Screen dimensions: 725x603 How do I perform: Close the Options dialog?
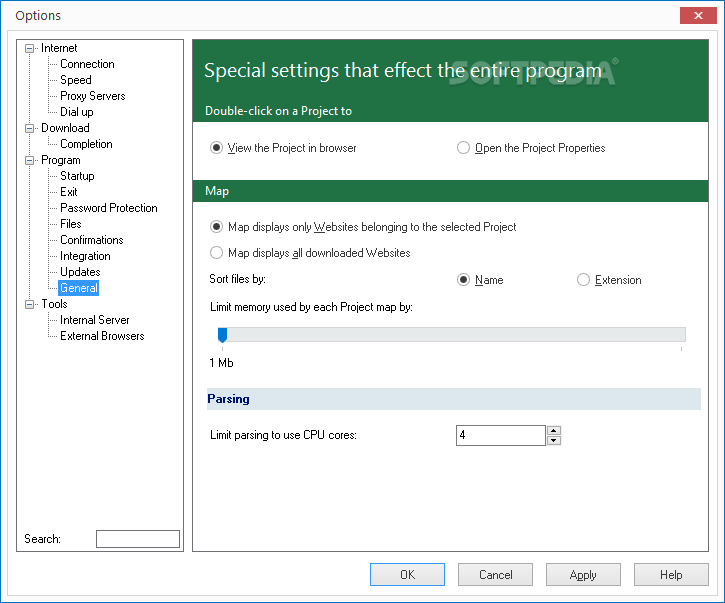(698, 16)
